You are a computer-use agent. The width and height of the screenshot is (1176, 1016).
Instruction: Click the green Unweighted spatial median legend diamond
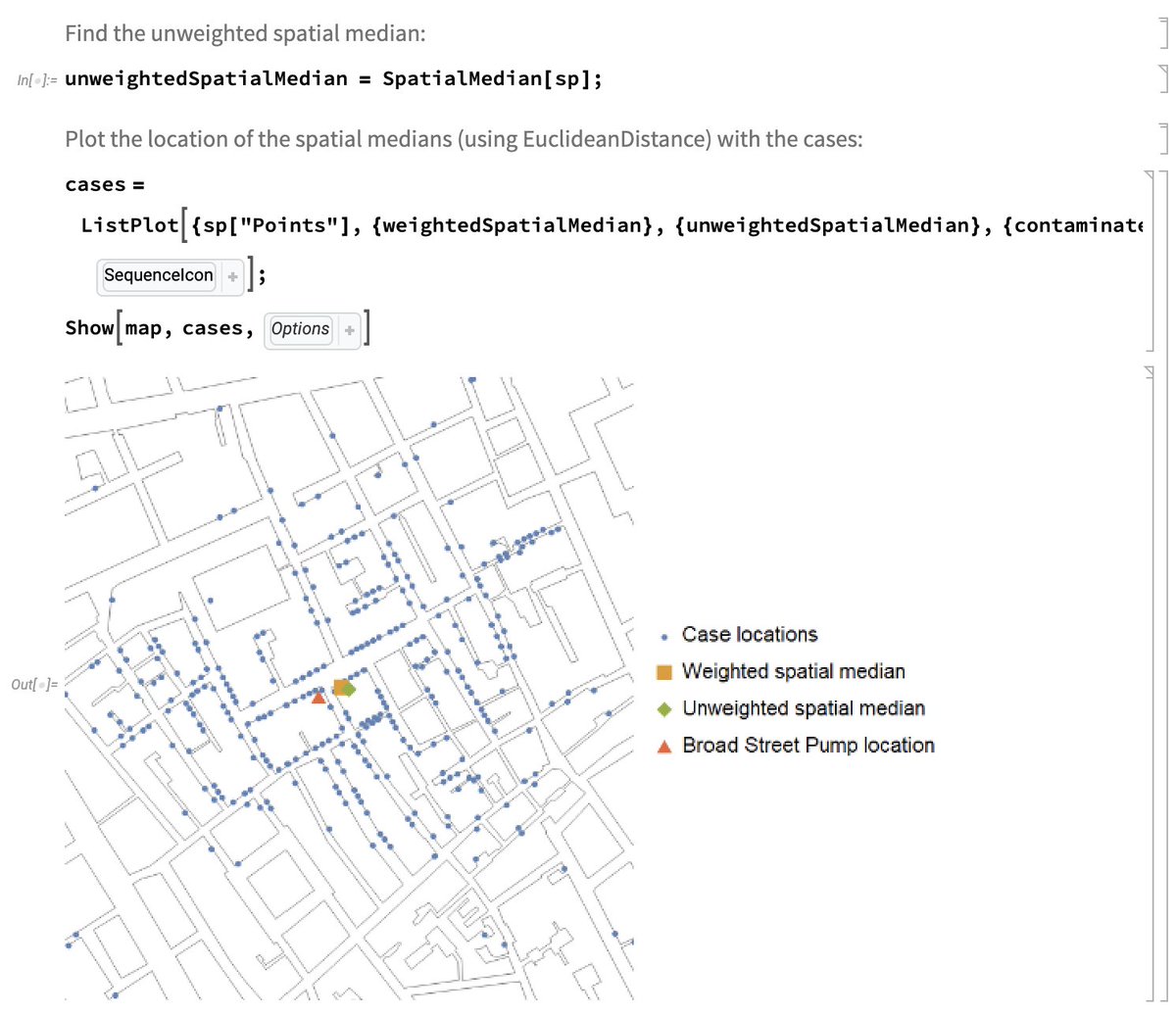tap(664, 708)
